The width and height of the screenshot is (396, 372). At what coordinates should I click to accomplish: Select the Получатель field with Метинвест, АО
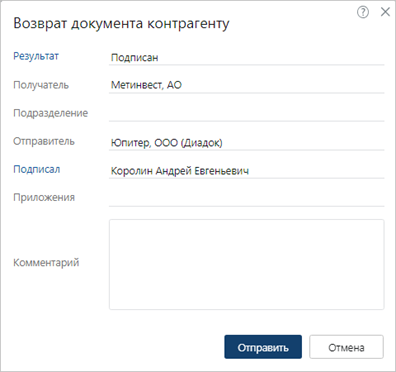(246, 85)
